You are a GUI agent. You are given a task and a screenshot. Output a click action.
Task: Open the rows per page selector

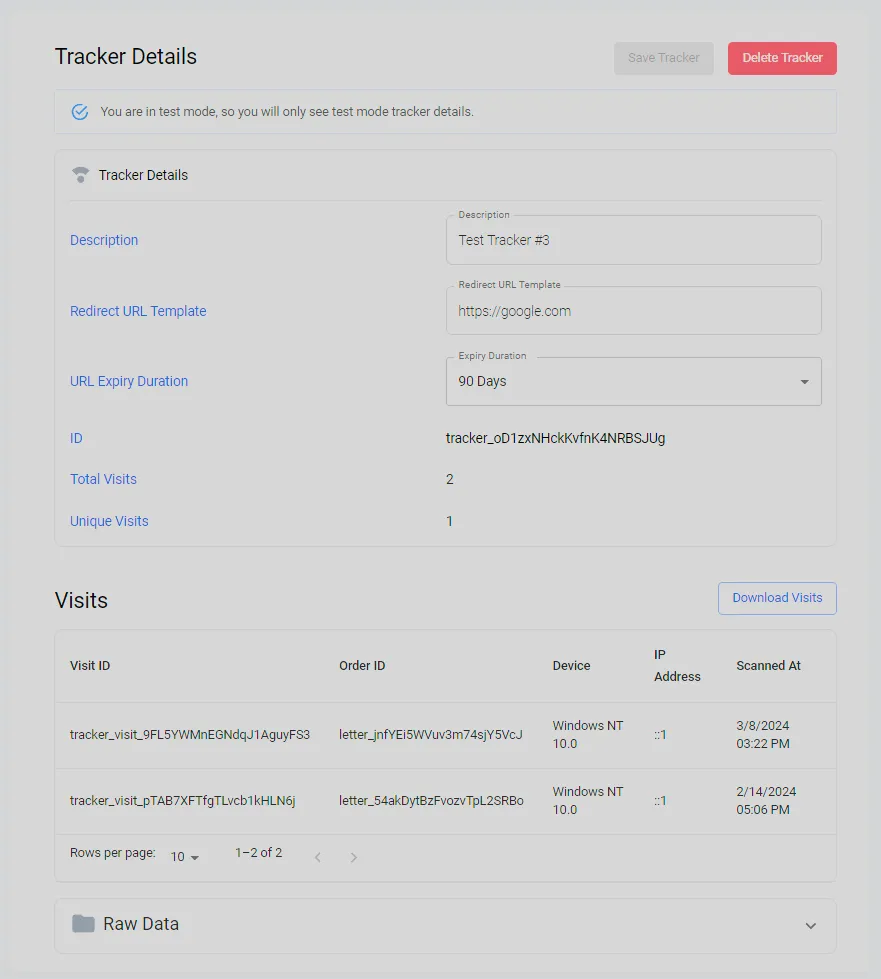[181, 857]
